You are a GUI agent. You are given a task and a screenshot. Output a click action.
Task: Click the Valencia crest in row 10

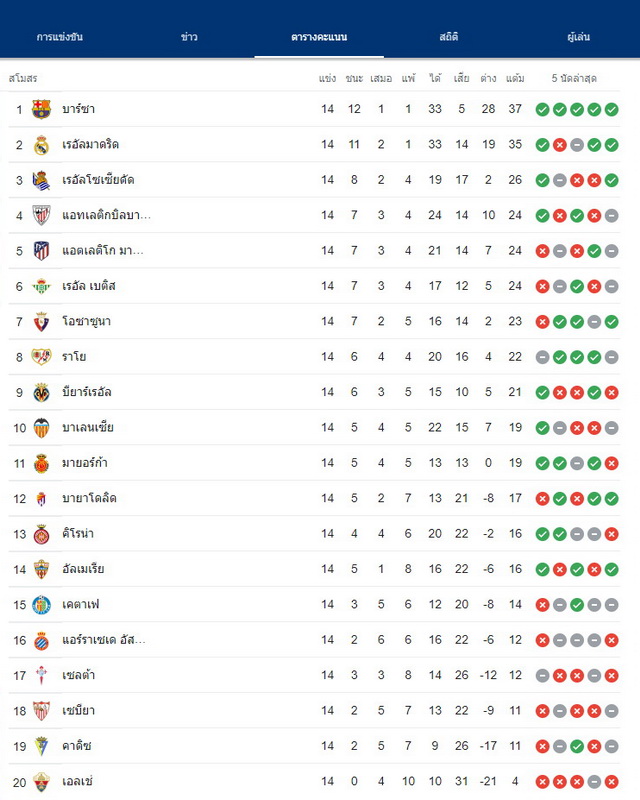click(x=41, y=428)
